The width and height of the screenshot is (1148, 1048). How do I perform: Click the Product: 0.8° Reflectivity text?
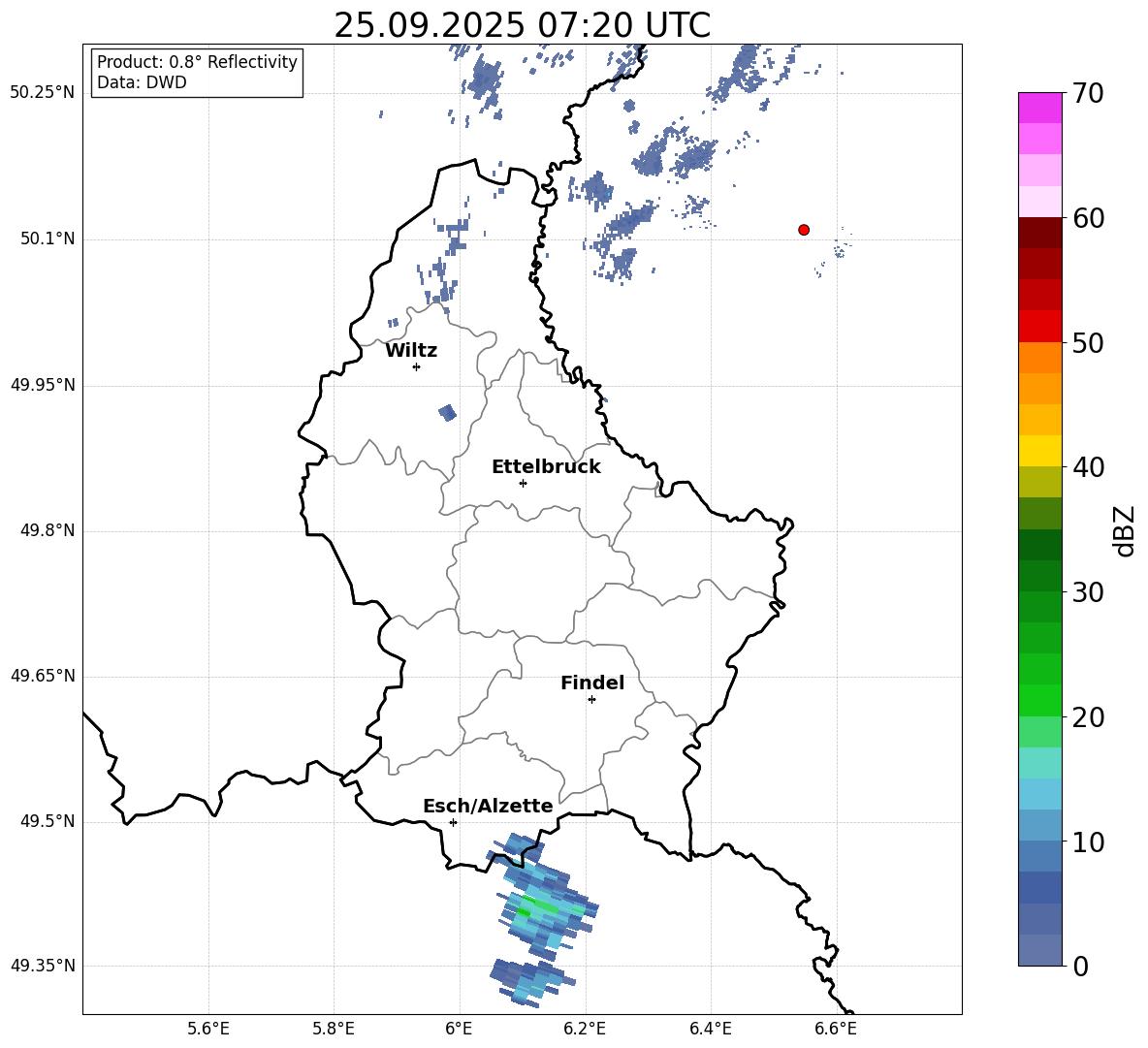[x=197, y=62]
